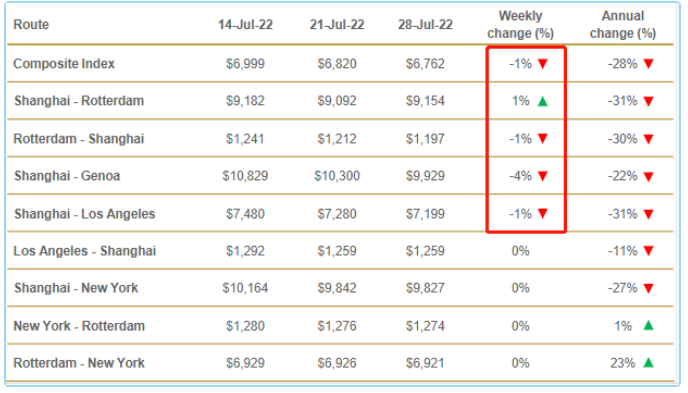
Task: Click the green up arrow for Shanghai - Rotterdam weekly change
Action: point(543,101)
